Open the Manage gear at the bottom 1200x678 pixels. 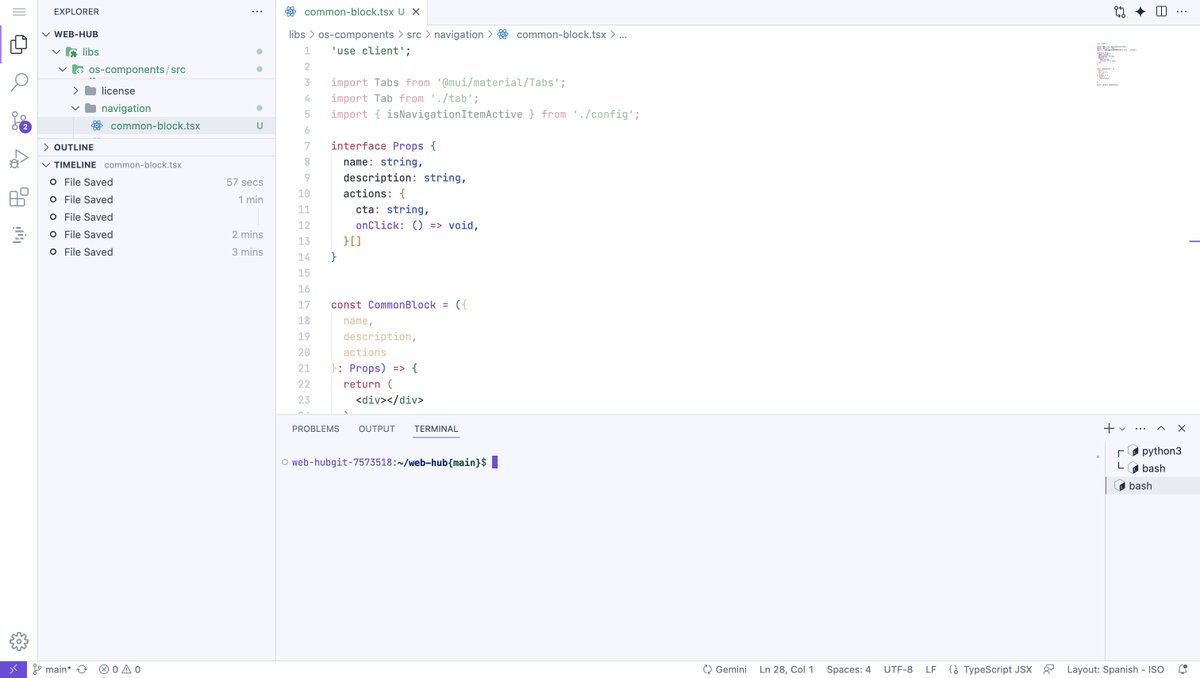18,641
